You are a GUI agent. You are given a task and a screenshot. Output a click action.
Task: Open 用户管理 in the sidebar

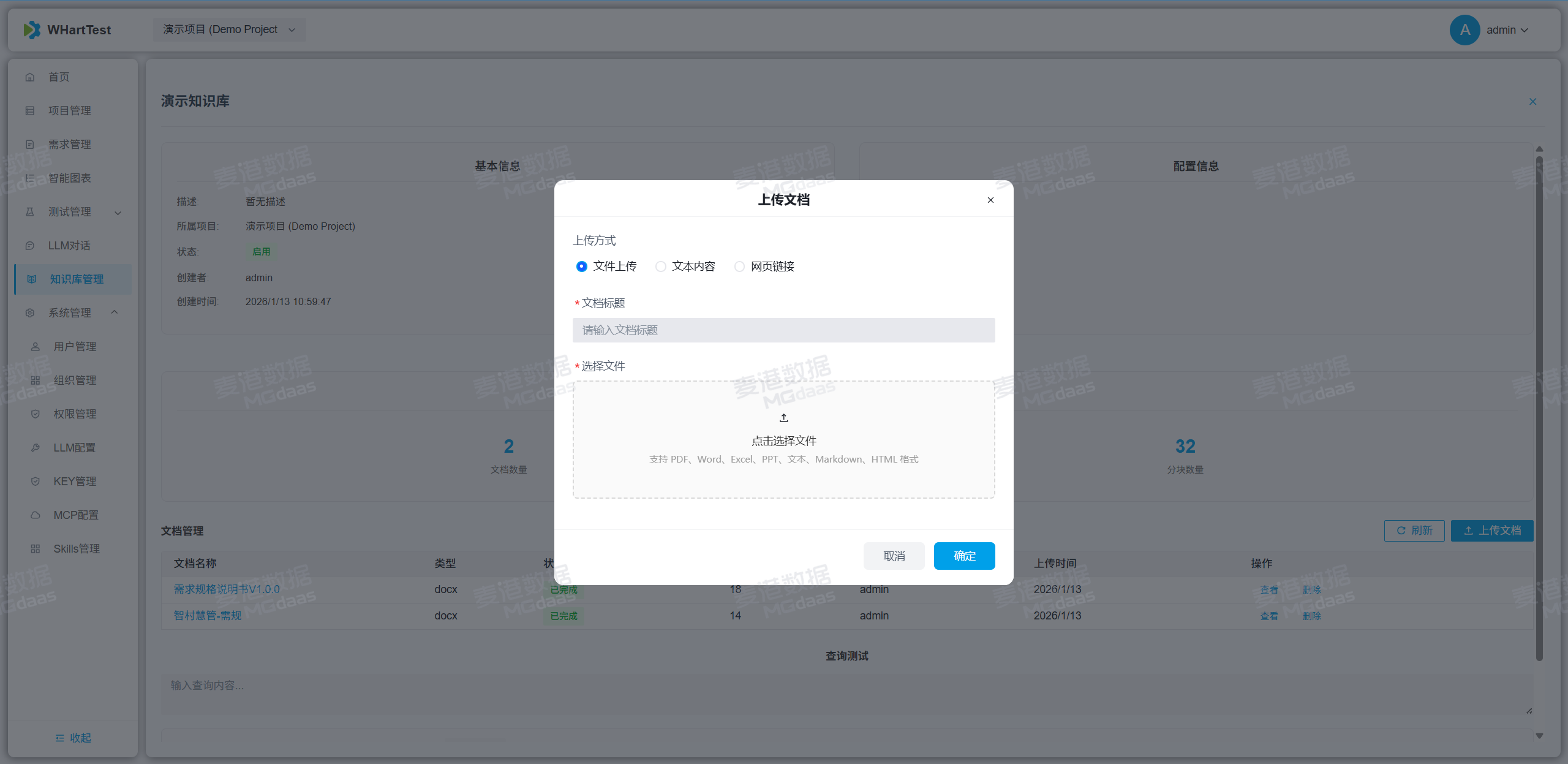[x=75, y=347]
